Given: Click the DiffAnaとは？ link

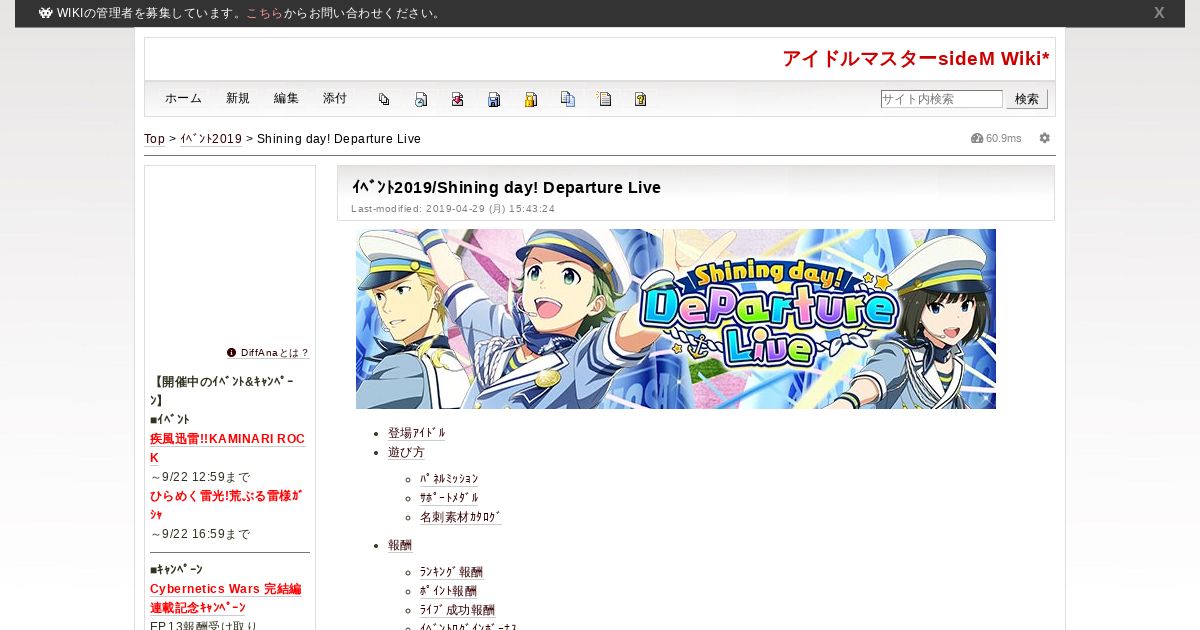Looking at the screenshot, I should (x=275, y=353).
